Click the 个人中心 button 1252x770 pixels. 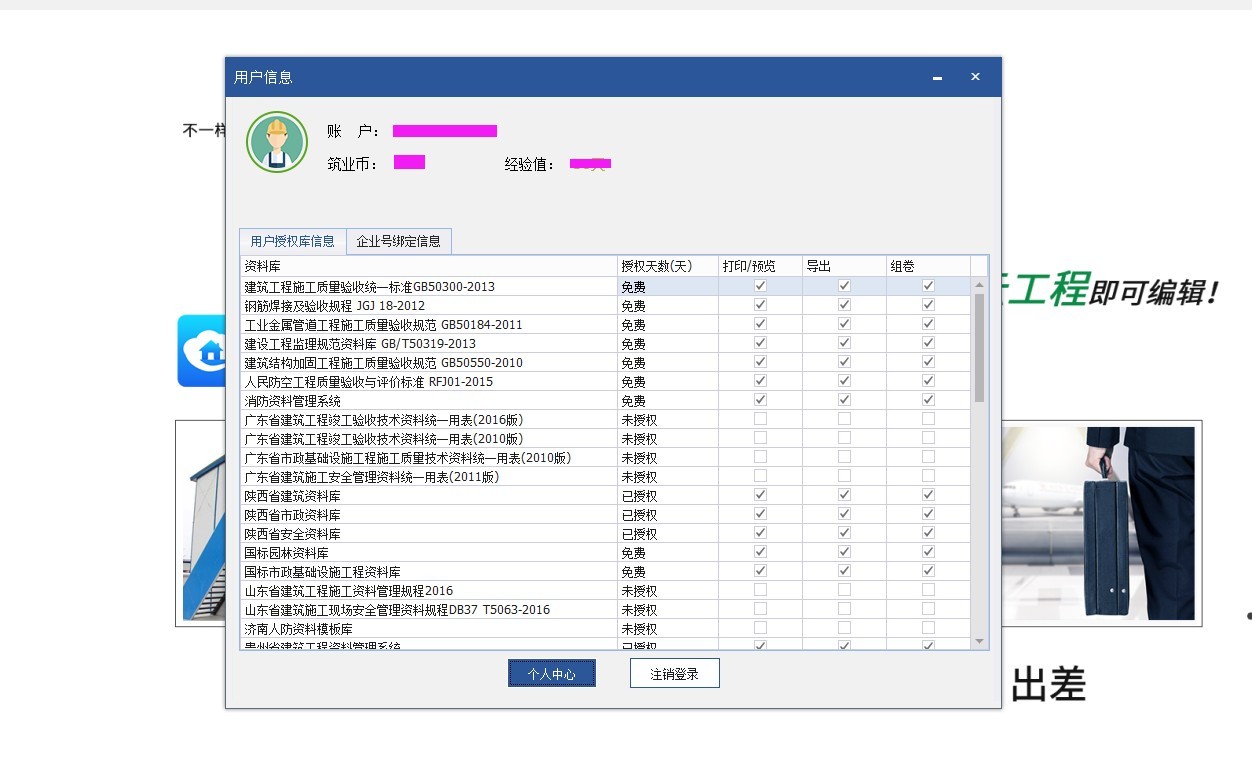(x=551, y=674)
